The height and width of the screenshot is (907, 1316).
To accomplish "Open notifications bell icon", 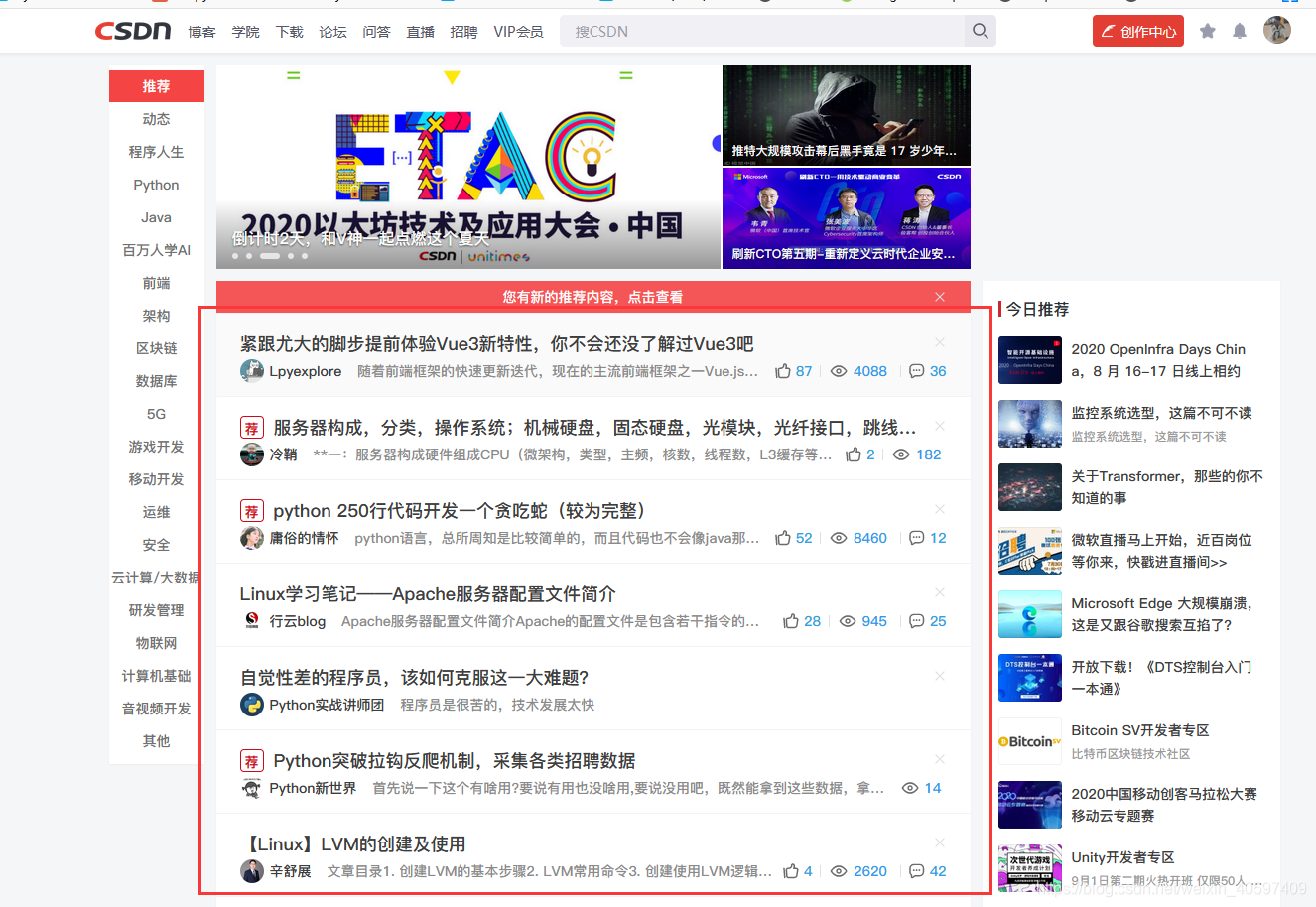I will 1240,31.
